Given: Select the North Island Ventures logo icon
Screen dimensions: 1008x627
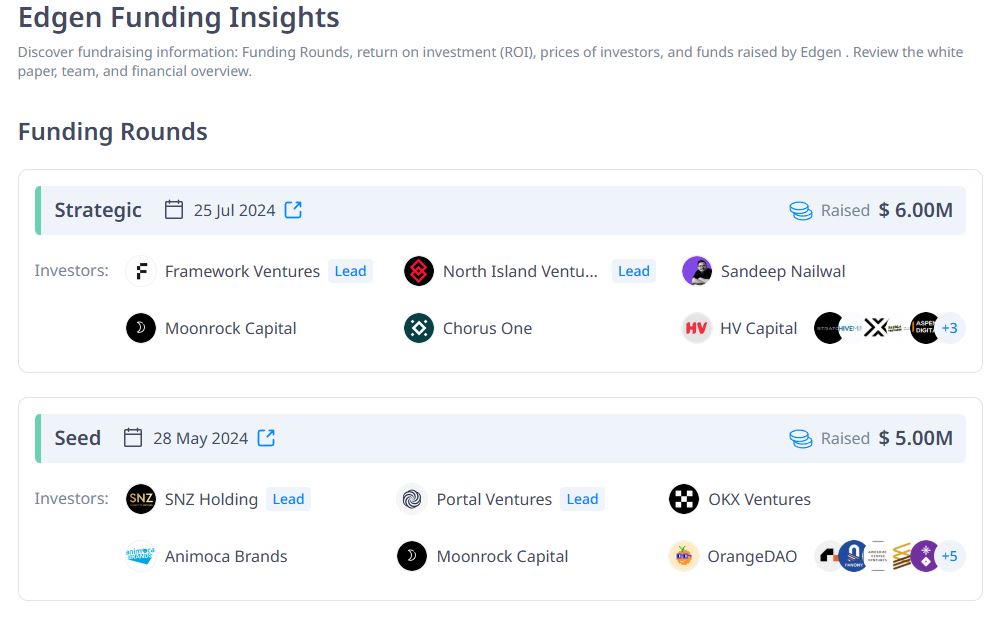Looking at the screenshot, I should pyautogui.click(x=418, y=270).
